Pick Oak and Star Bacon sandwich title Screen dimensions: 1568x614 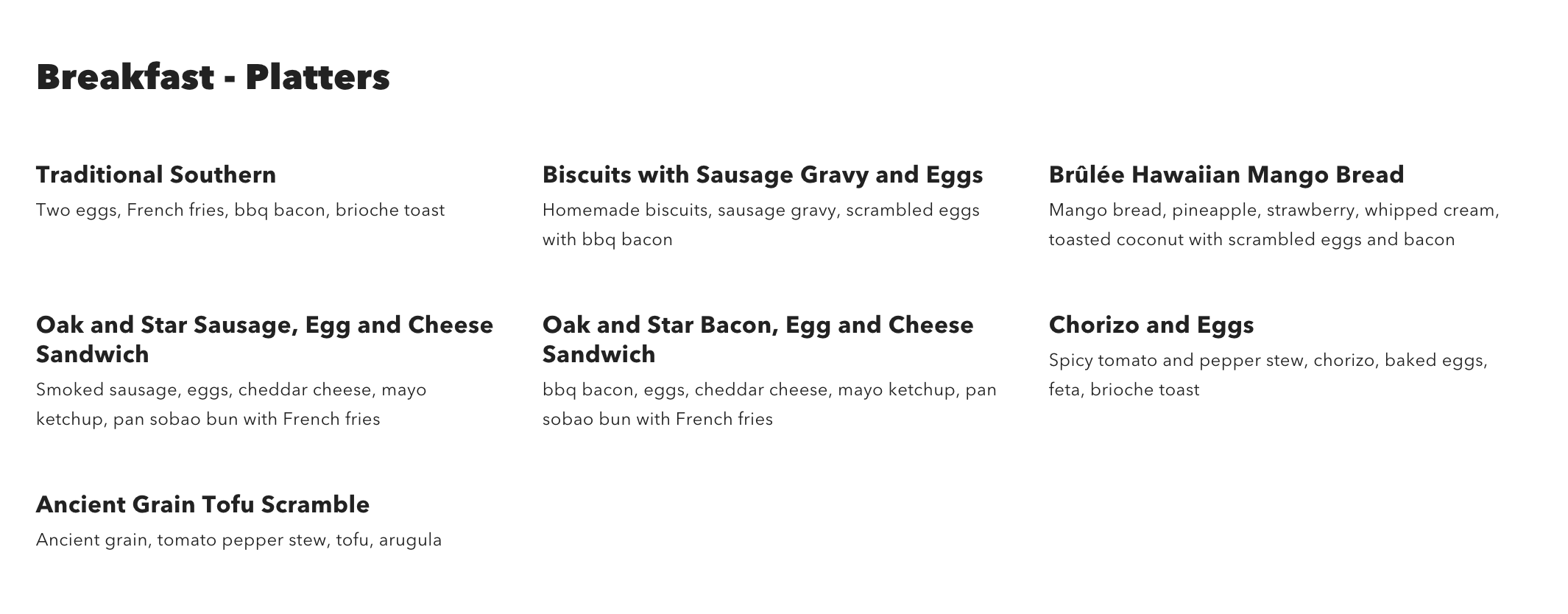757,339
